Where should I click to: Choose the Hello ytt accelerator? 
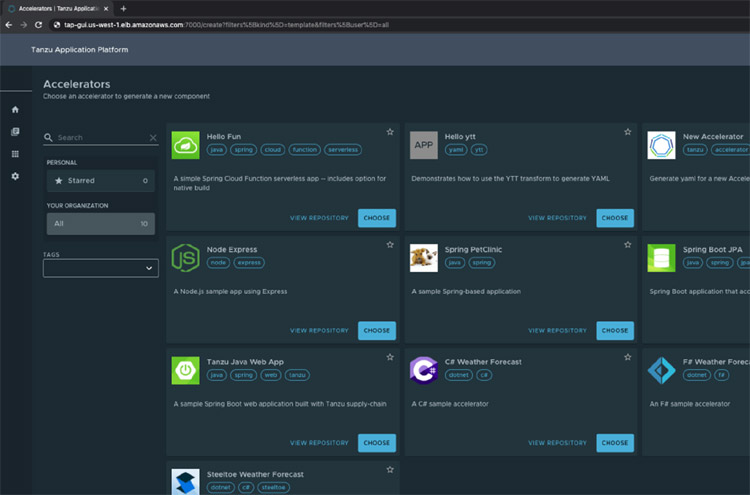[615, 218]
